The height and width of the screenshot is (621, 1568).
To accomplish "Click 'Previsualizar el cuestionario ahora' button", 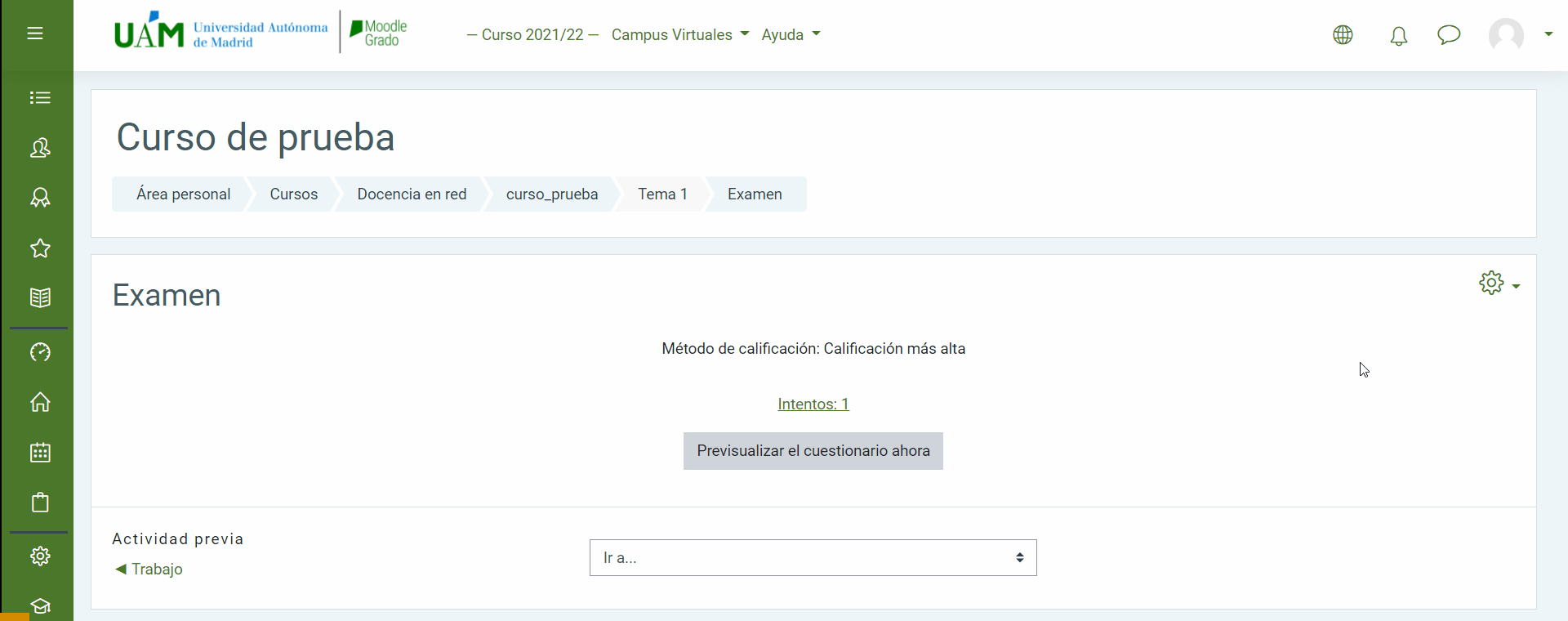I will click(x=813, y=451).
